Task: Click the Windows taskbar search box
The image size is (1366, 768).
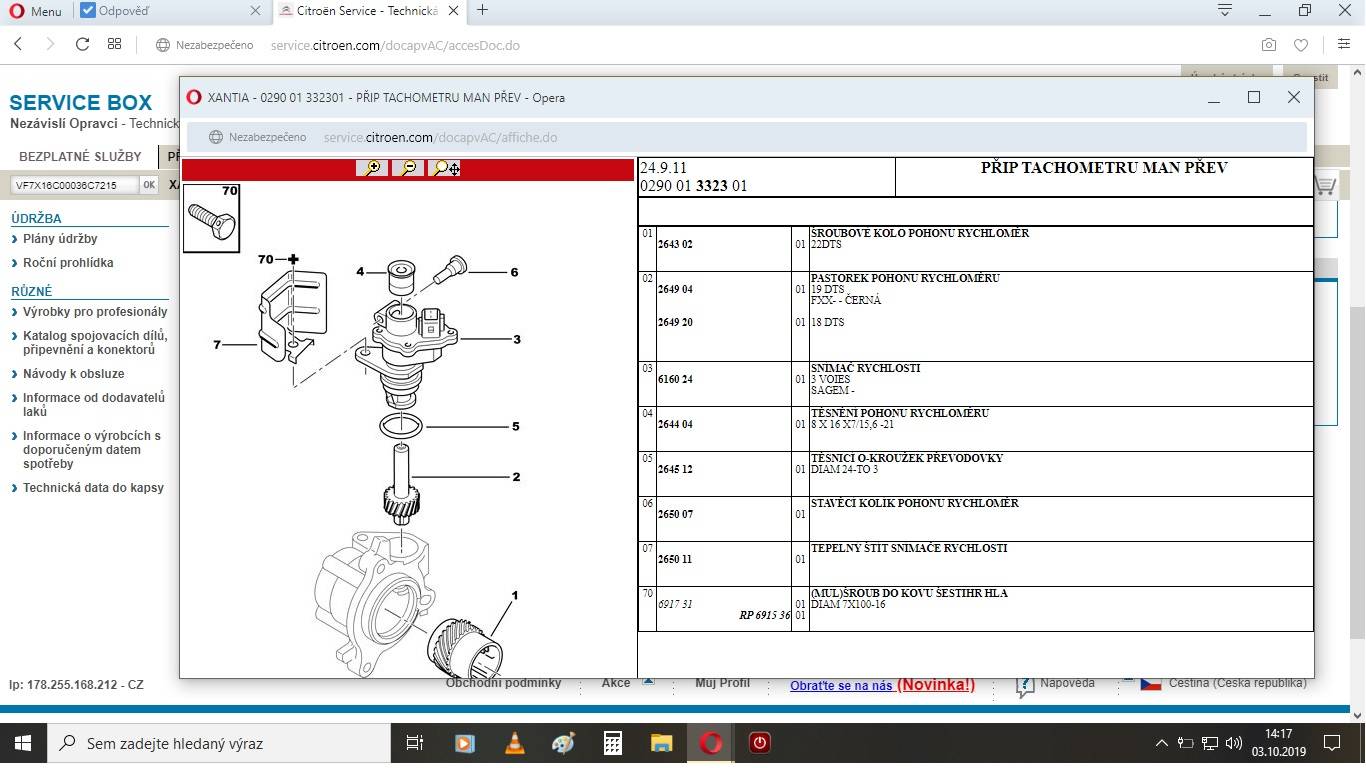Action: point(219,743)
